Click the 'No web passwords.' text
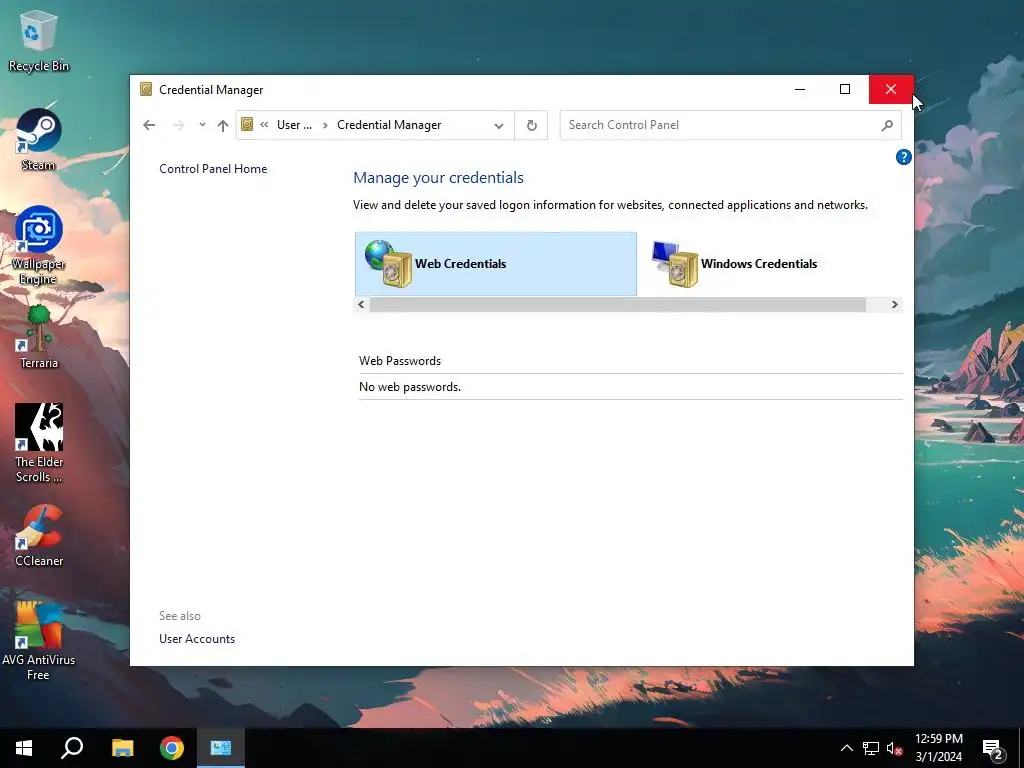 (410, 387)
